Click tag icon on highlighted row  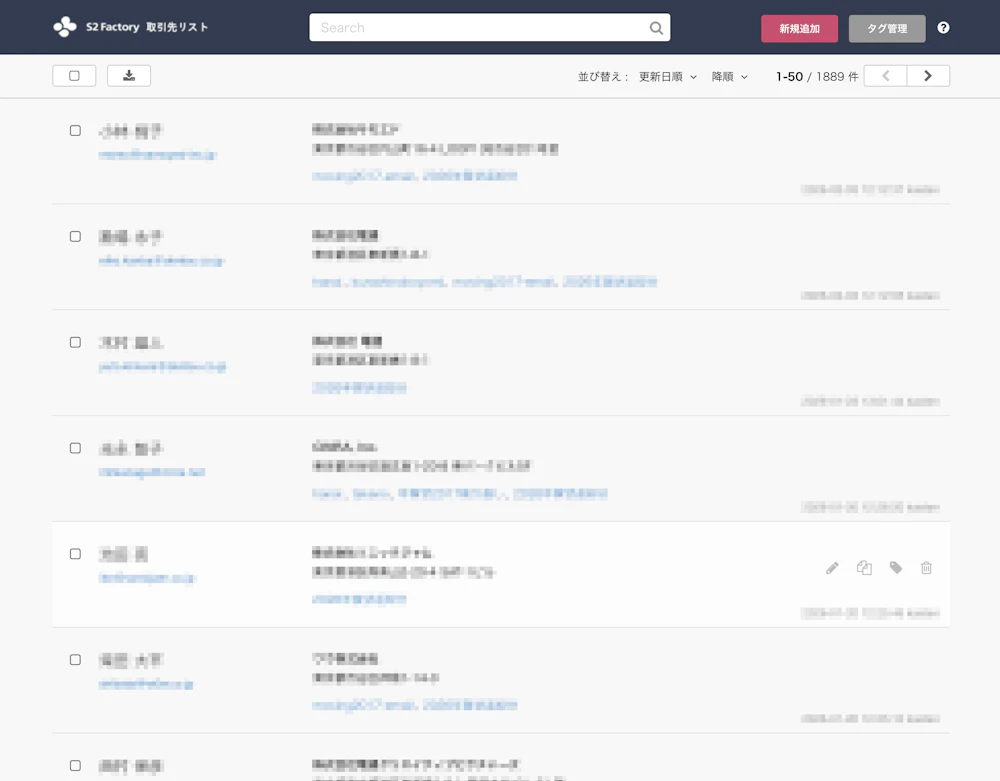pos(895,567)
